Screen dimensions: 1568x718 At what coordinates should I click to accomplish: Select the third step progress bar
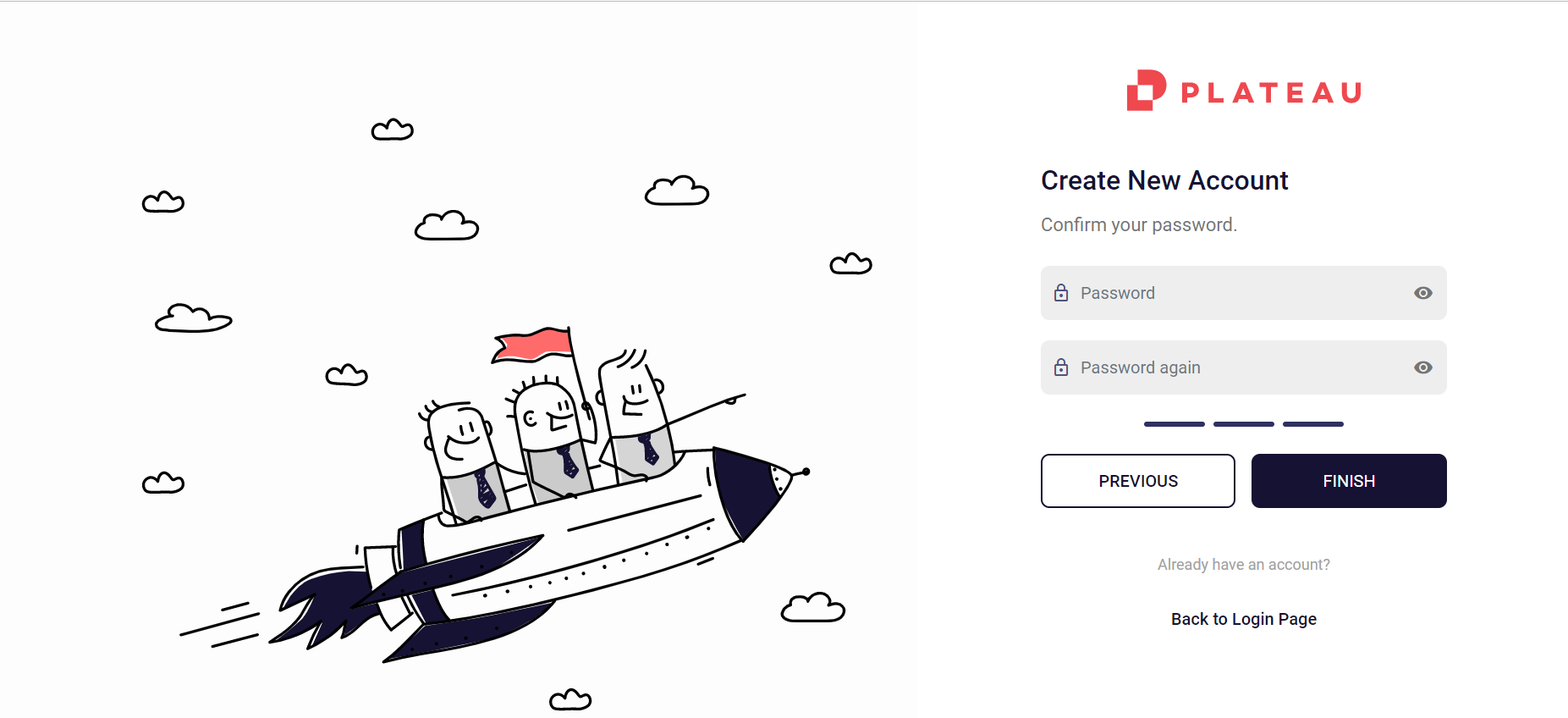tap(1312, 423)
